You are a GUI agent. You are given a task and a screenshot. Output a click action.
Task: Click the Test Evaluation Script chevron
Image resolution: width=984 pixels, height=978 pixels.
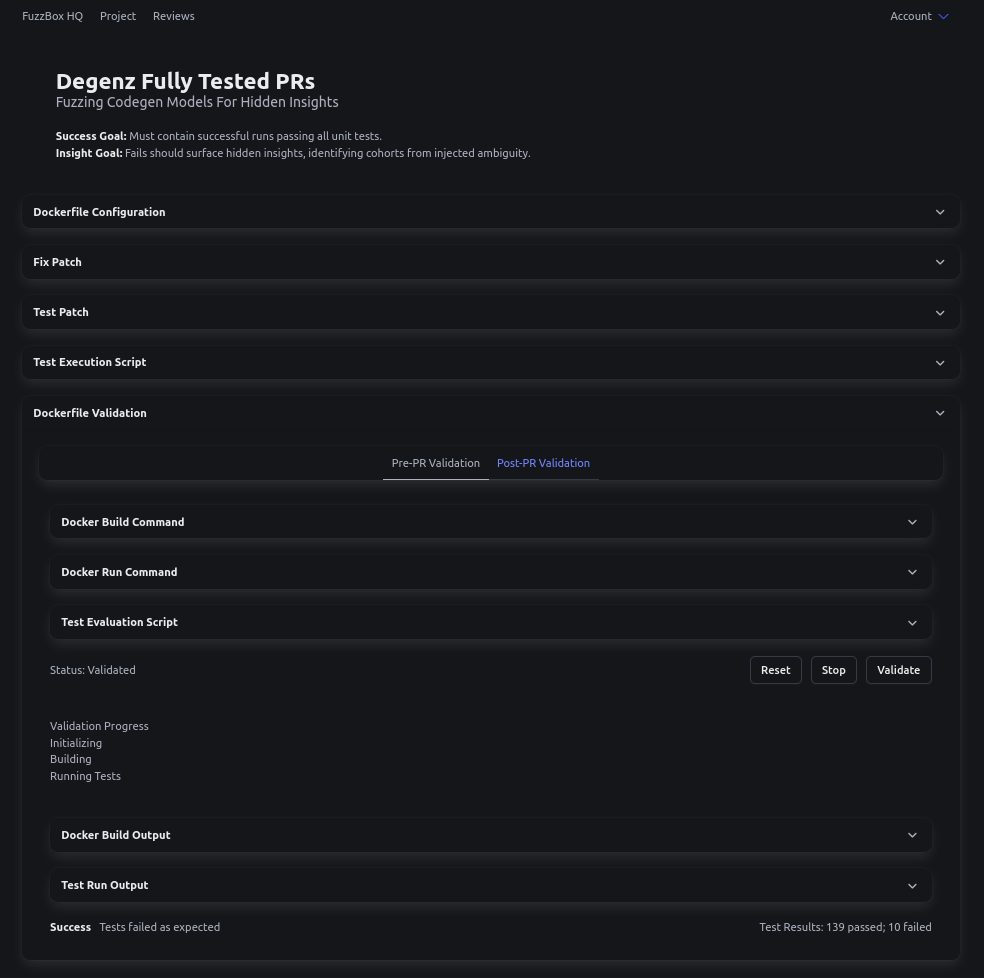pyautogui.click(x=911, y=622)
